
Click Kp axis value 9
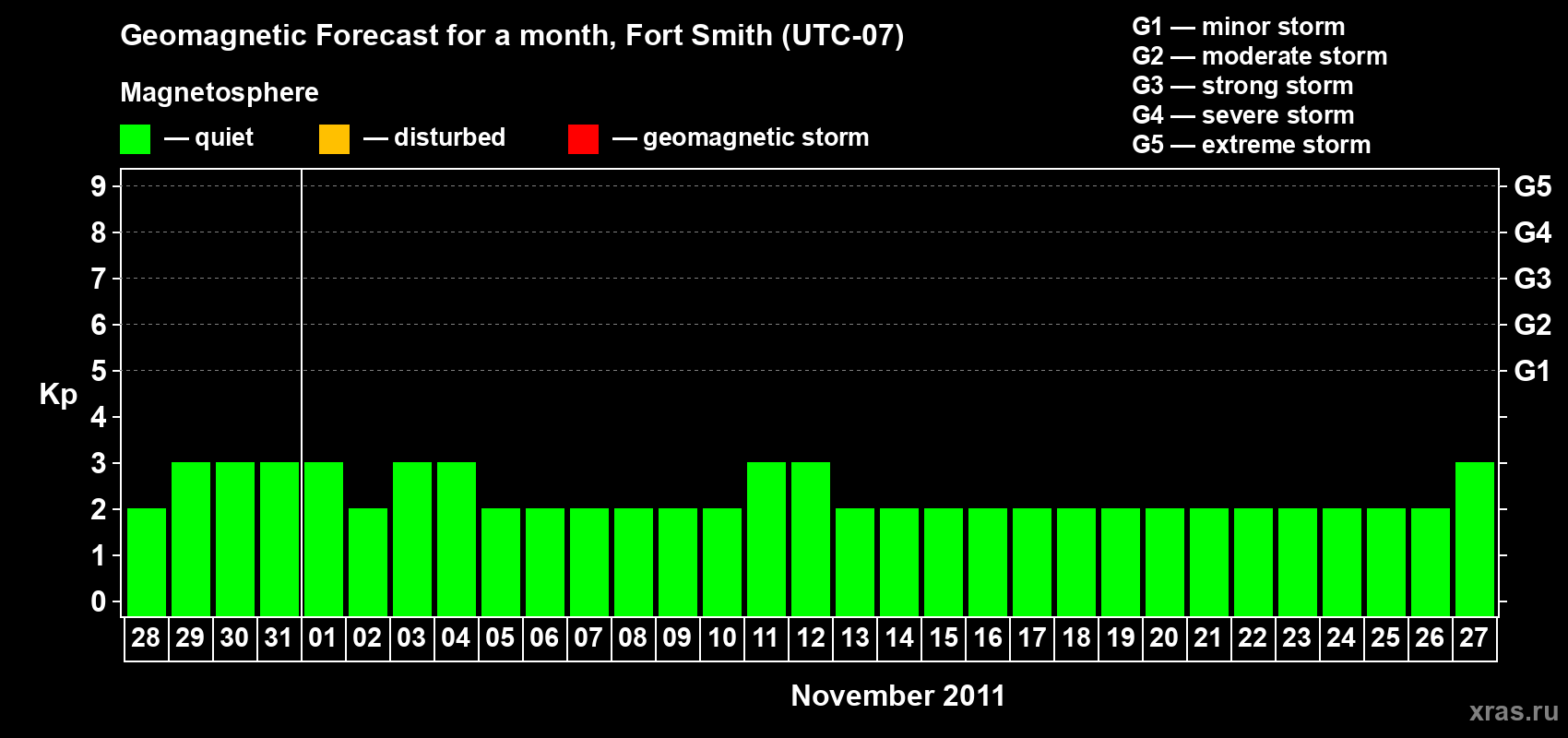pos(99,186)
